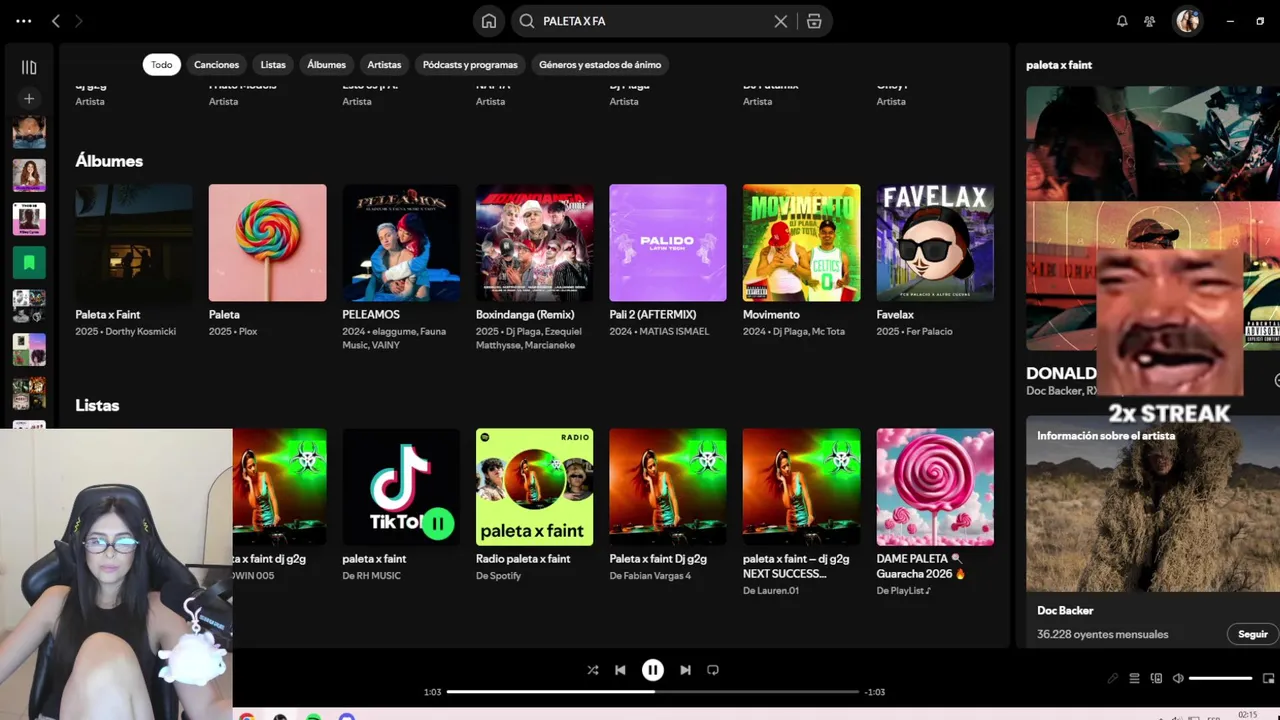
Task: Open the green bookmark Episodes item in library
Action: pos(29,263)
